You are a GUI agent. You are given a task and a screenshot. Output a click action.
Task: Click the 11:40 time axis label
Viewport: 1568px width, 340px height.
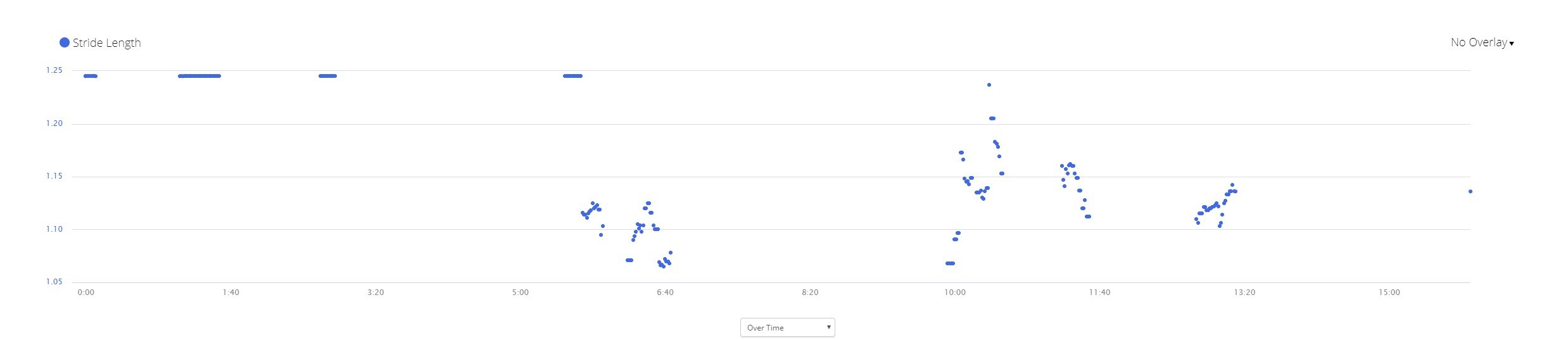pos(1099,293)
